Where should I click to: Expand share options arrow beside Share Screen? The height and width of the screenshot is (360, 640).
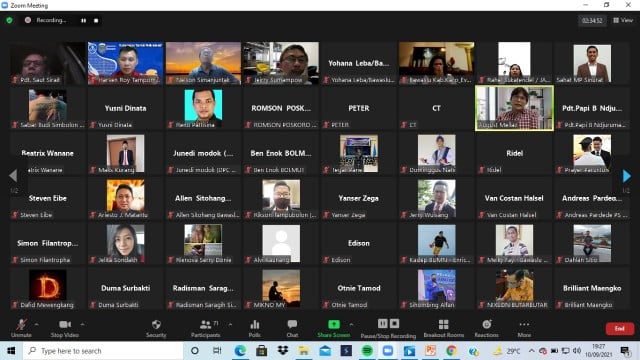click(351, 324)
